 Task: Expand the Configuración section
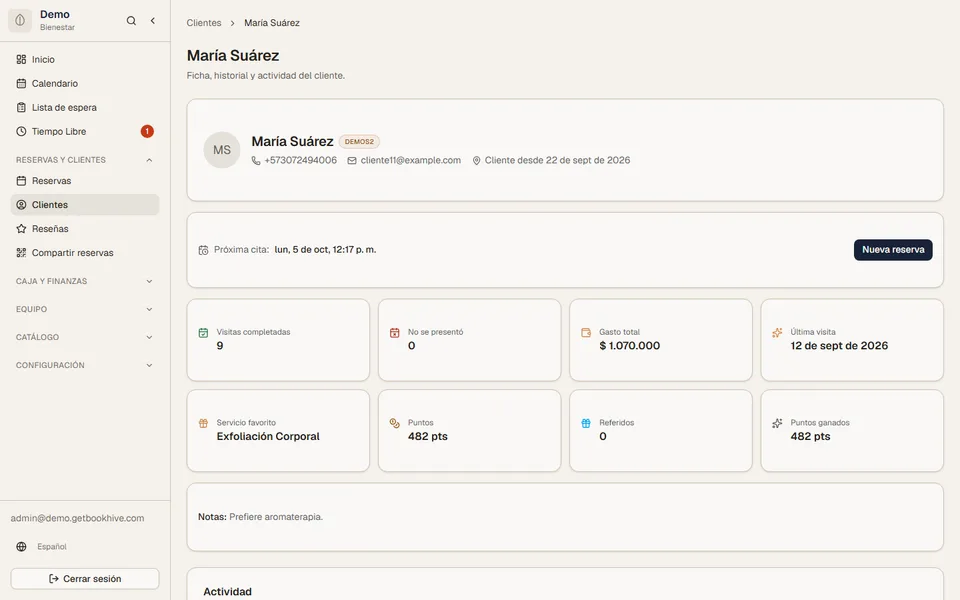point(85,365)
